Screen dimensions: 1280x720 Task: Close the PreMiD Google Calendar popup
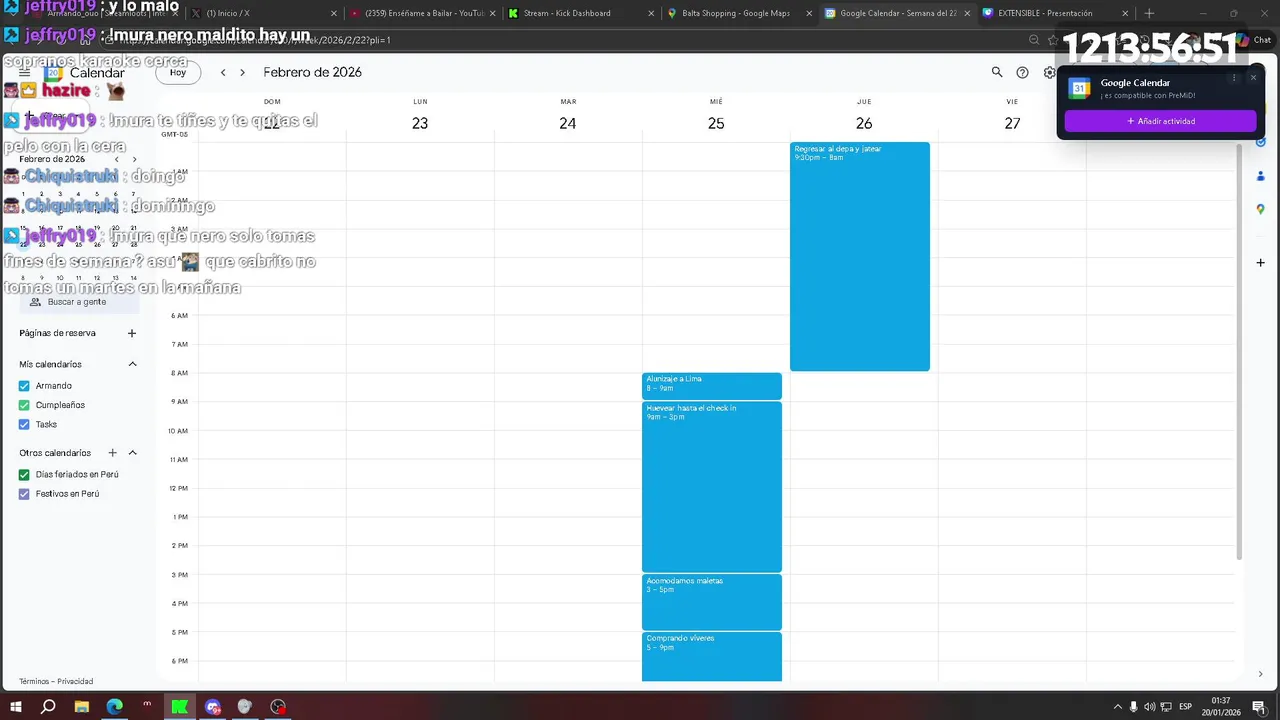click(x=1253, y=78)
